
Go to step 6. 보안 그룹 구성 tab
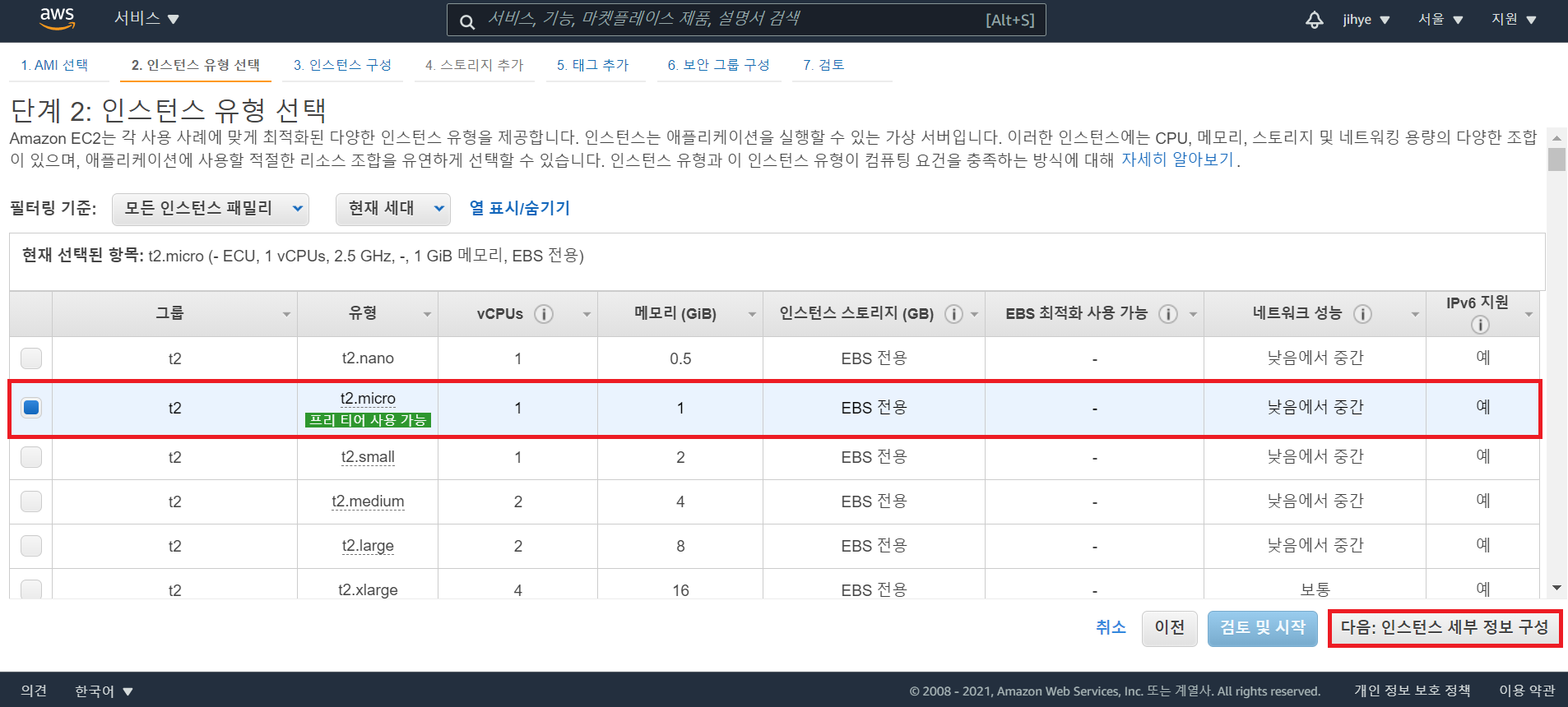click(x=718, y=65)
